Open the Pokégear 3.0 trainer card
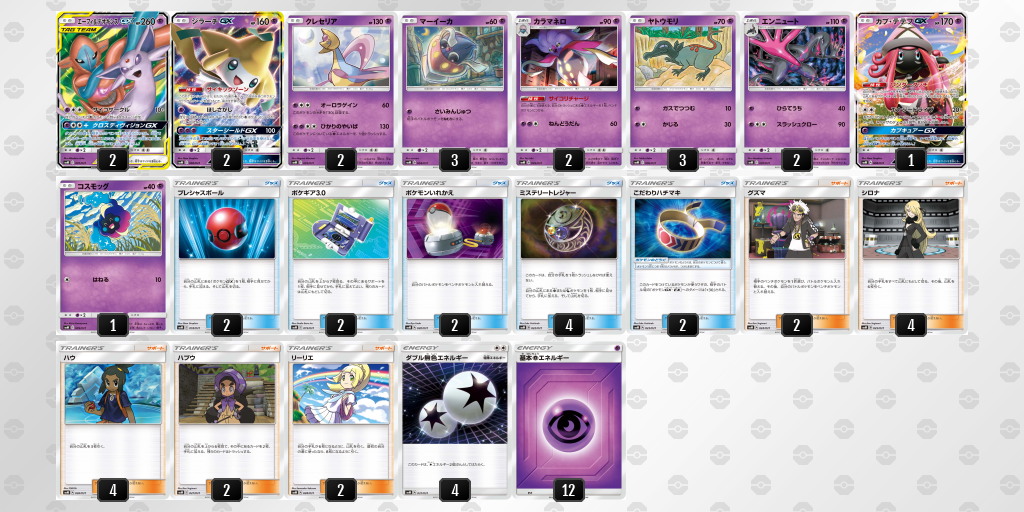Screen dimensions: 1024x512 pos(340,255)
